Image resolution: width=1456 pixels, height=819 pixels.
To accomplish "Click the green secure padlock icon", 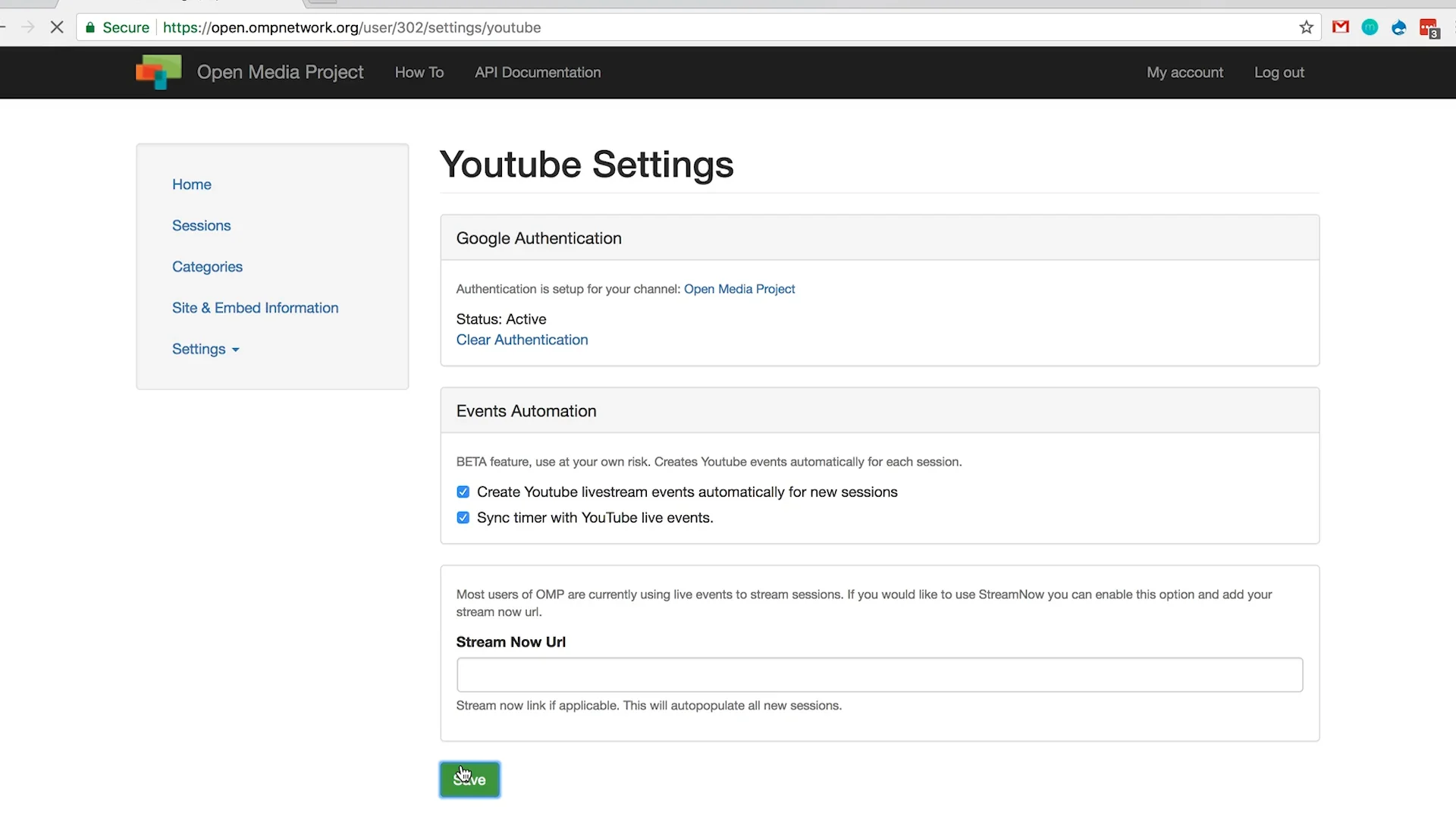I will pos(90,28).
